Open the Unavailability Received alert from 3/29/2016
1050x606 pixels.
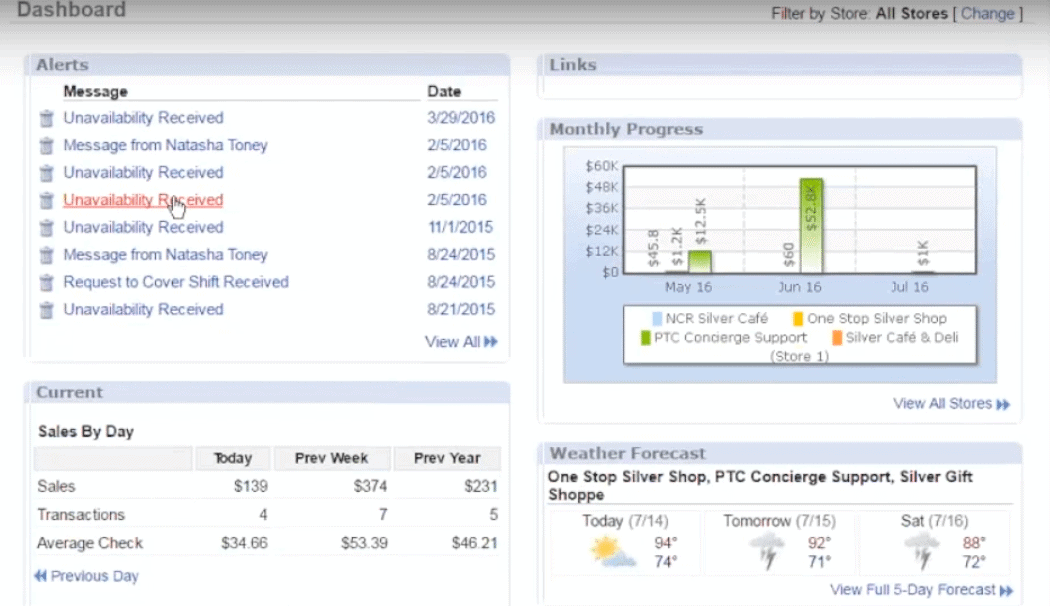pos(143,118)
